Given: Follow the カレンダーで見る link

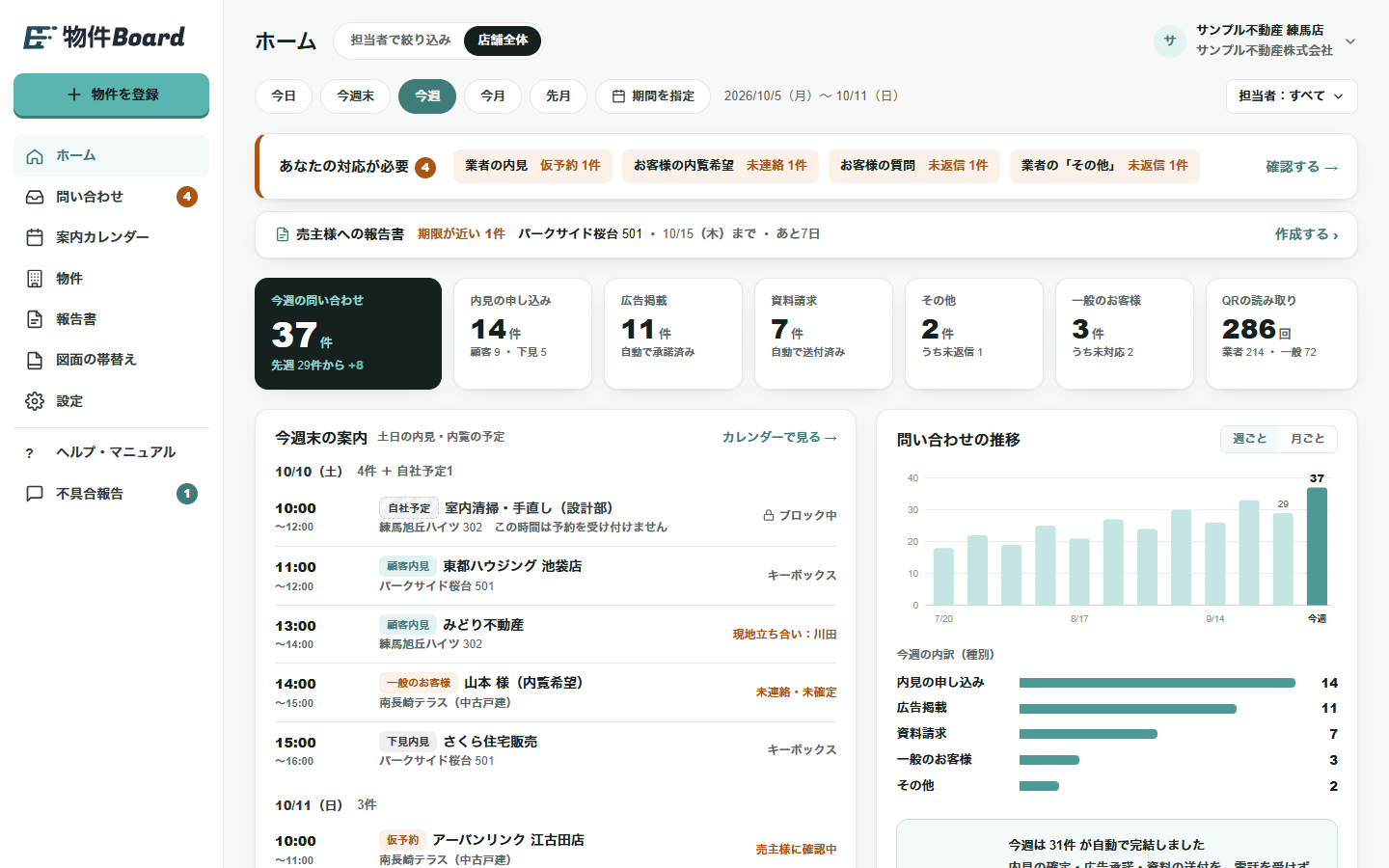Looking at the screenshot, I should coord(779,438).
